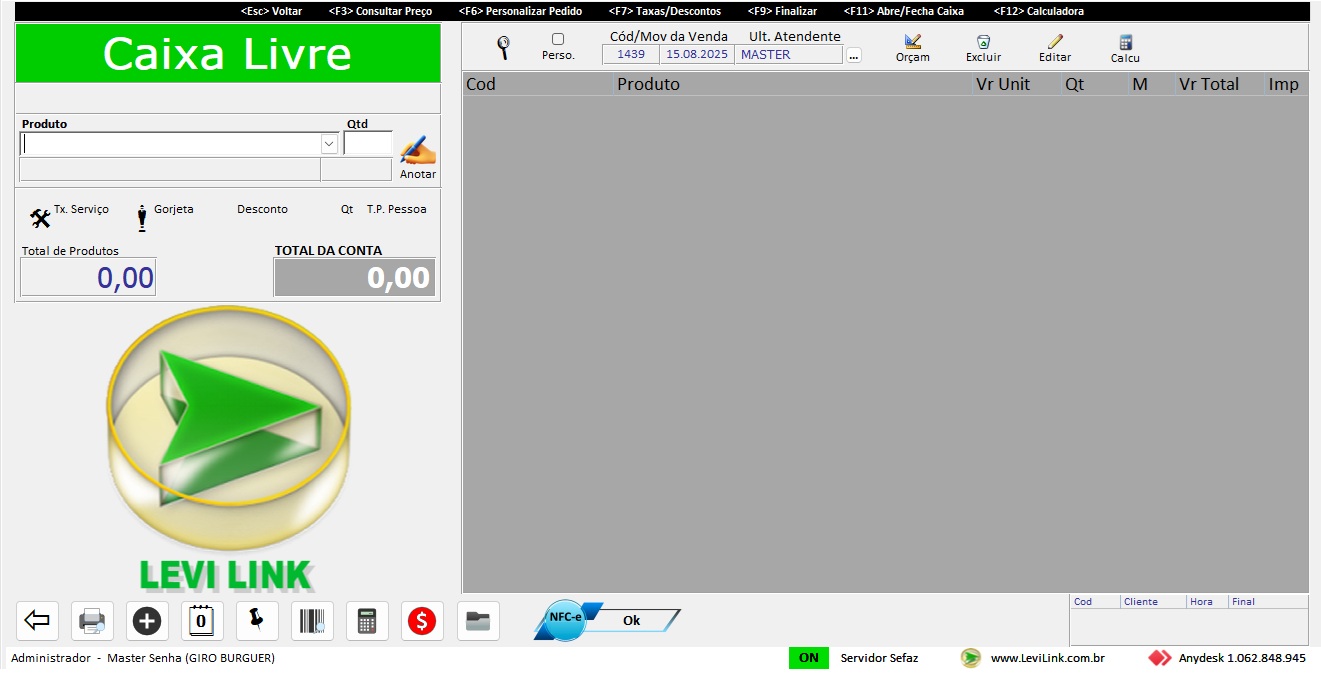1321x674 pixels.
Task: Click the Ok button beside NFC-e
Action: point(632,620)
